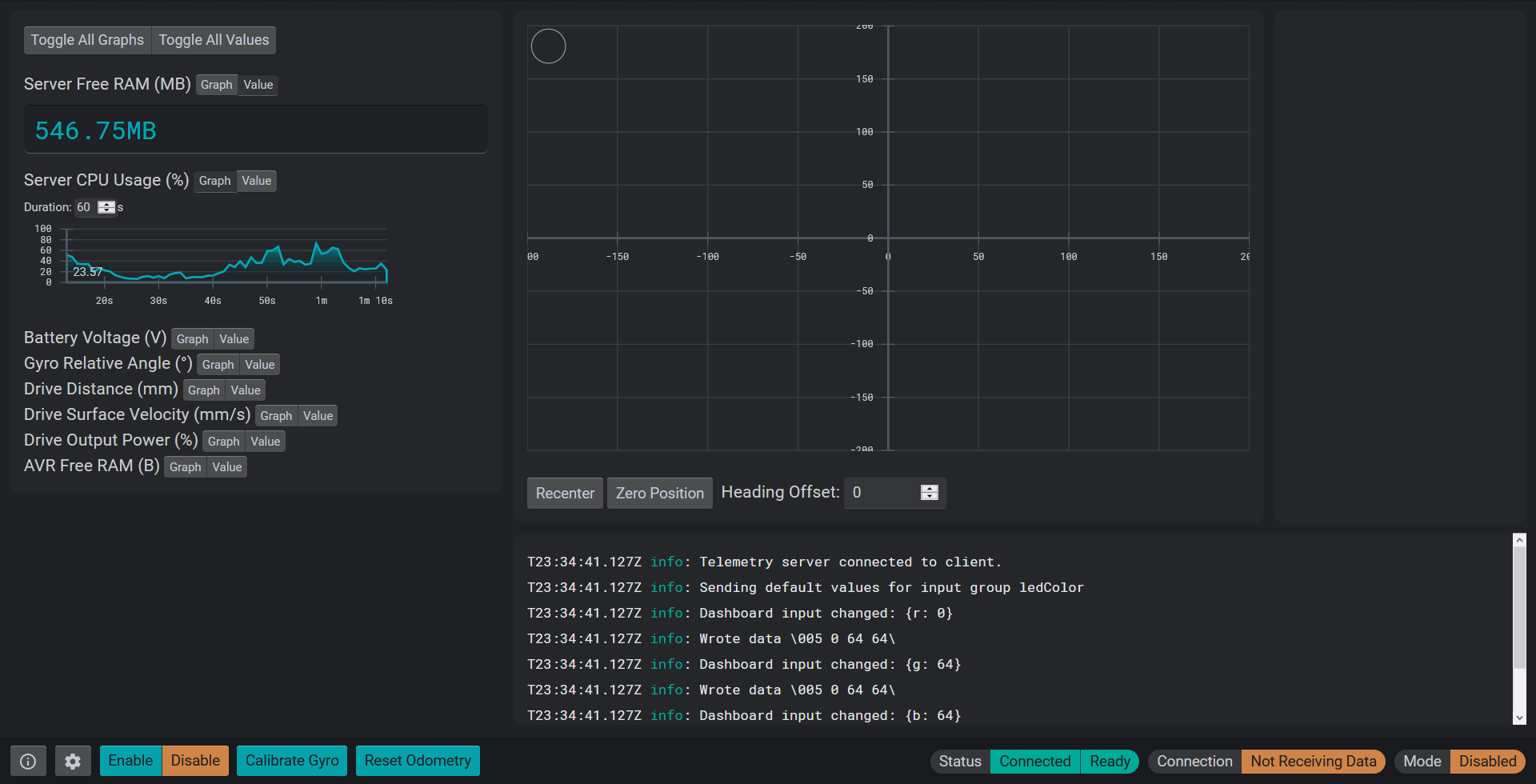Toggle Graph for Drive Output Power
This screenshot has width=1536, height=784.
pyautogui.click(x=223, y=442)
